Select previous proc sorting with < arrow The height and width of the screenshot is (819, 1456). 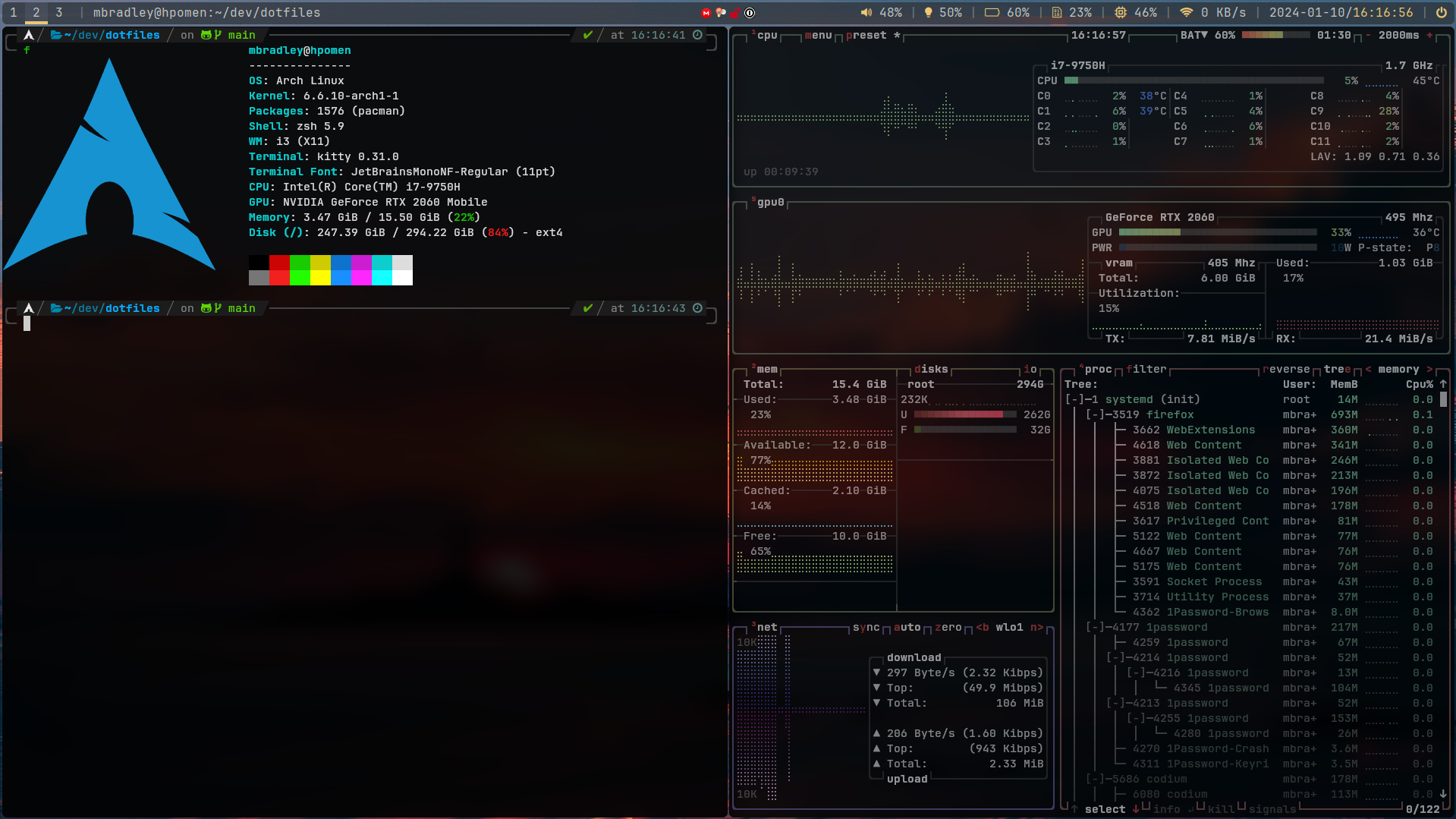tap(1368, 370)
